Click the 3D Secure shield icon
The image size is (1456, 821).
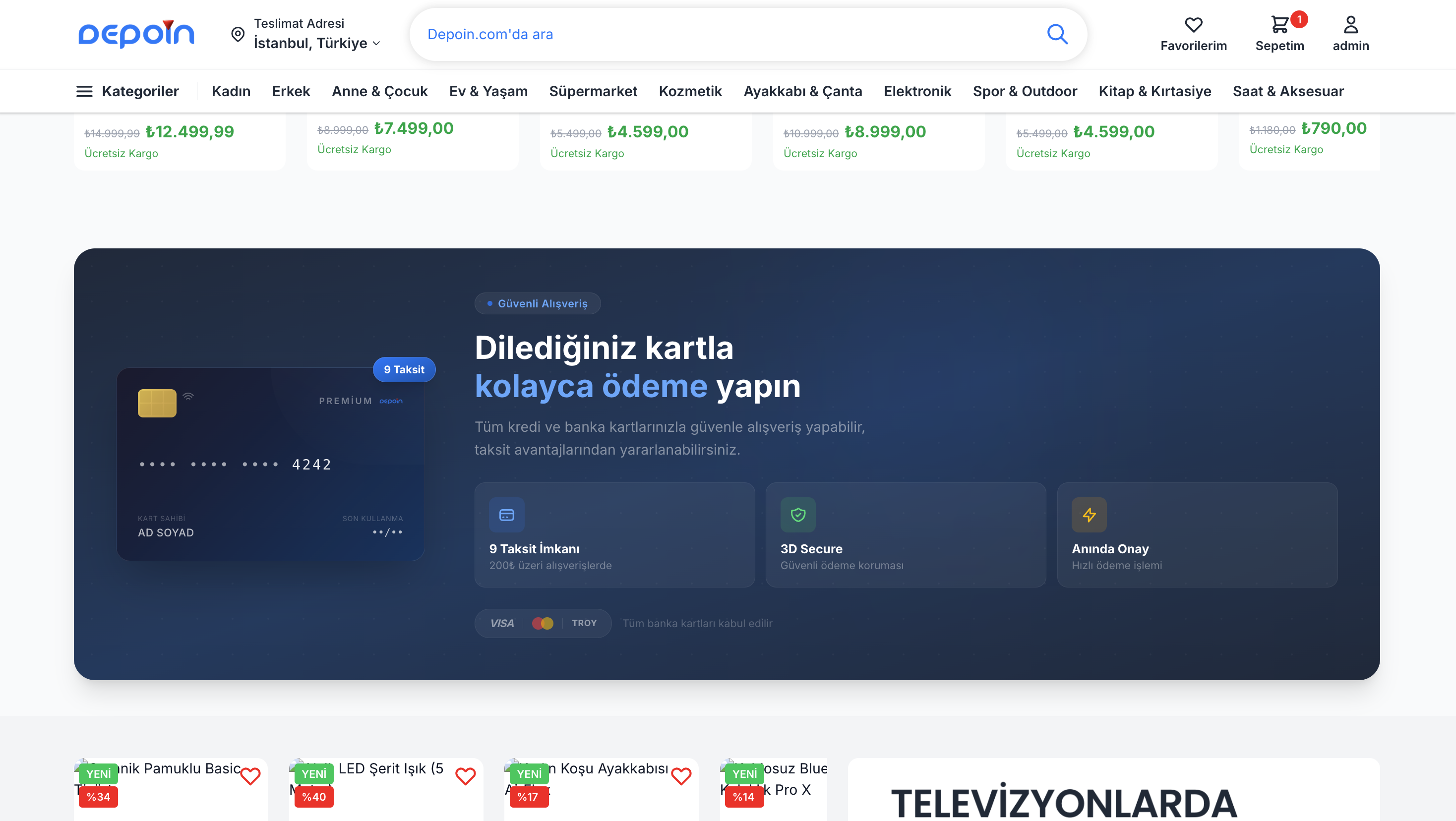797,515
